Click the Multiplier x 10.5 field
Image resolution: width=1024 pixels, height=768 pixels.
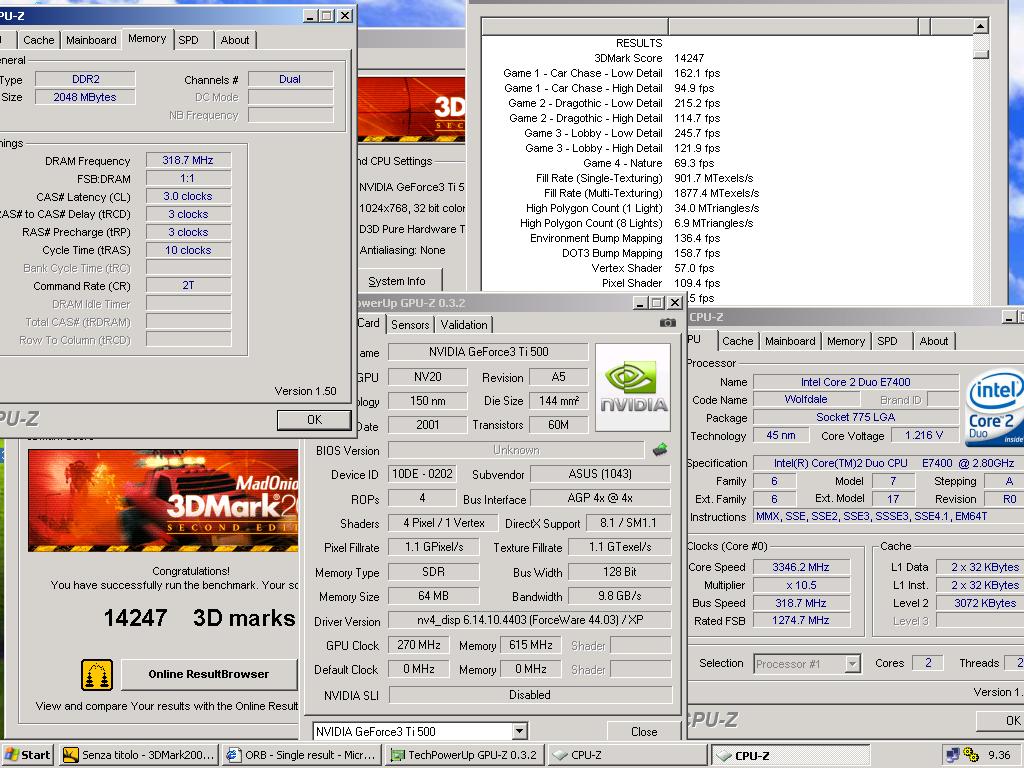(801, 585)
